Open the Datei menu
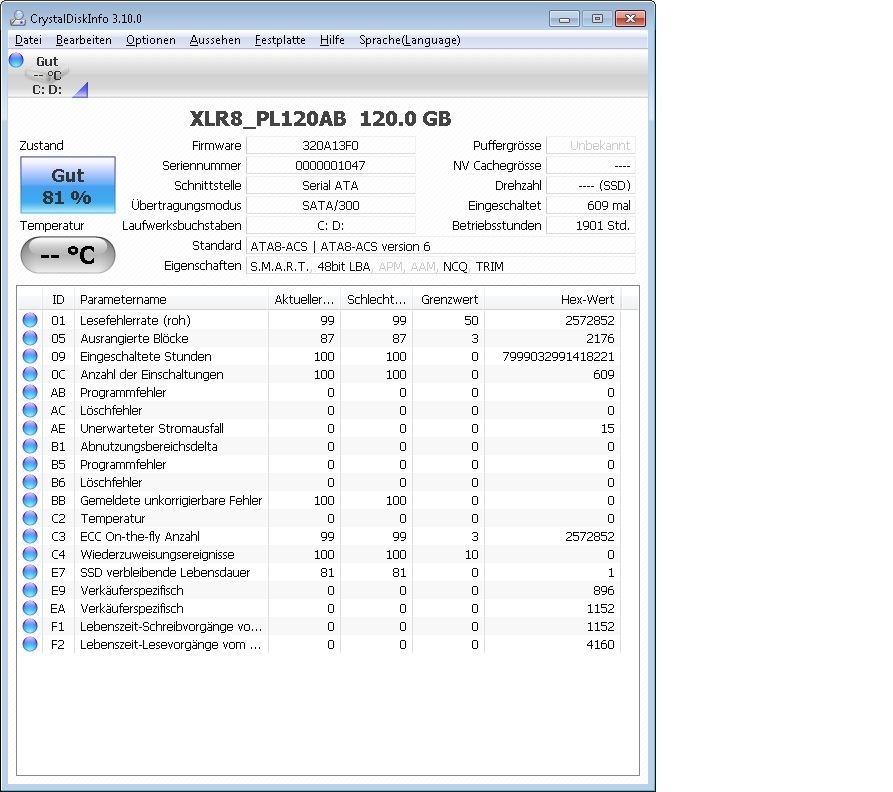 (x=28, y=40)
